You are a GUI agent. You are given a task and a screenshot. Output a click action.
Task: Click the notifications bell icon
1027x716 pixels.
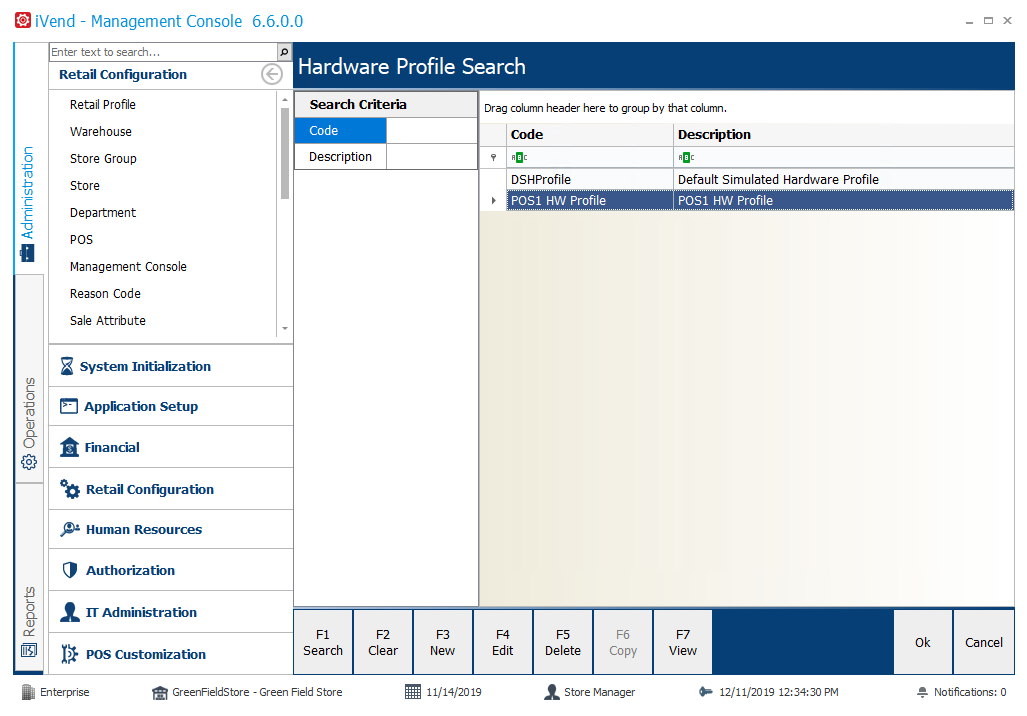[x=922, y=692]
